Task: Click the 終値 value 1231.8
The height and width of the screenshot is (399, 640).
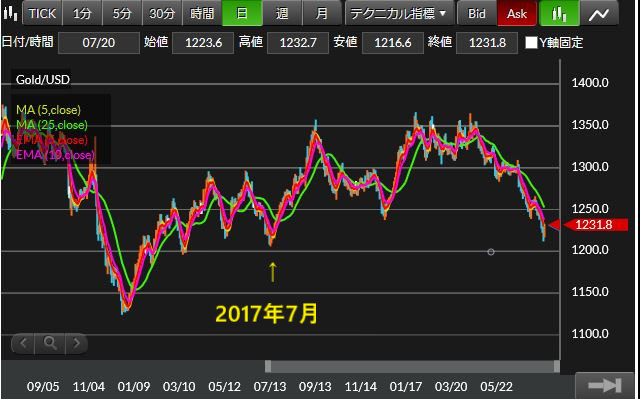Action: [487, 43]
